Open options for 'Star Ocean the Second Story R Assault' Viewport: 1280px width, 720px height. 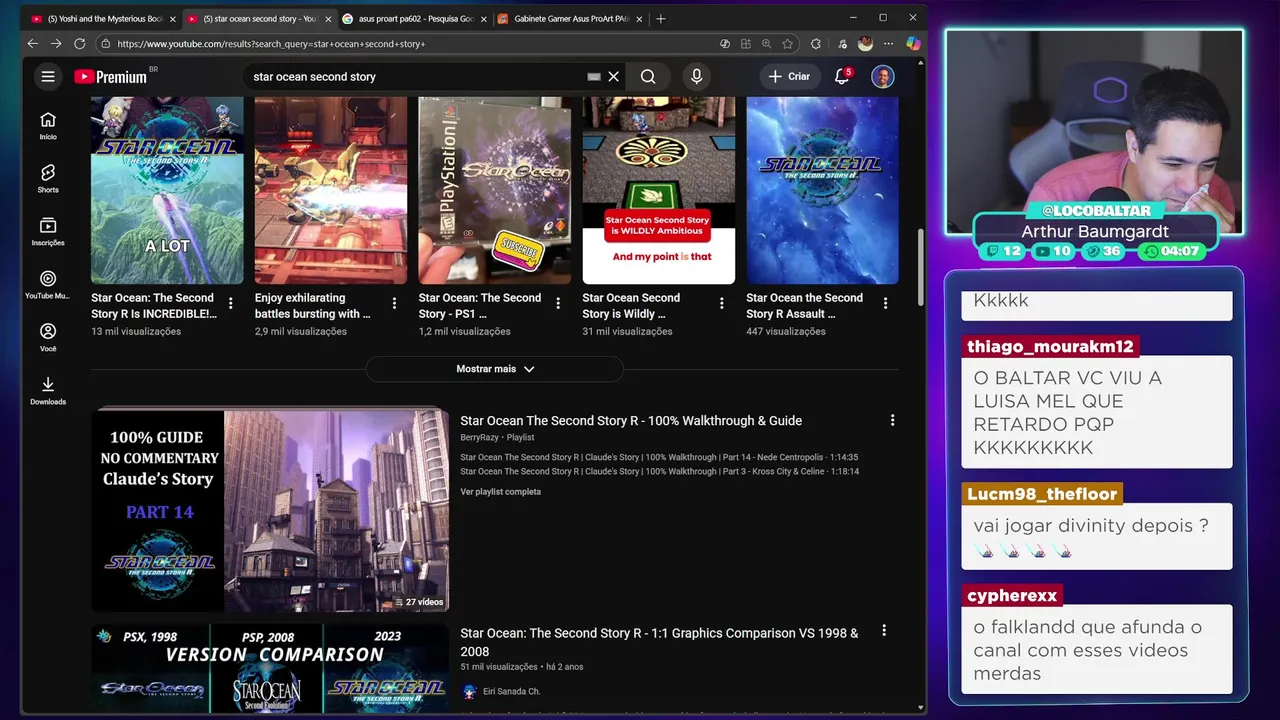pos(886,303)
